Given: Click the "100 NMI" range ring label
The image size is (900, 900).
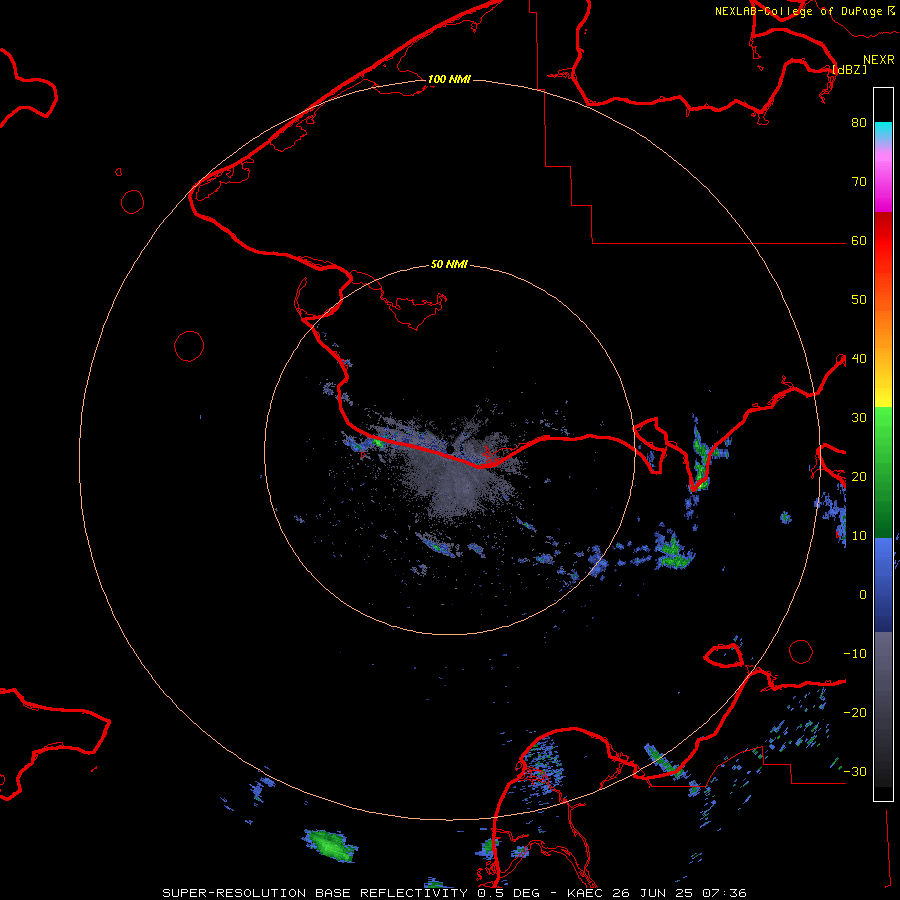Looking at the screenshot, I should coord(449,79).
